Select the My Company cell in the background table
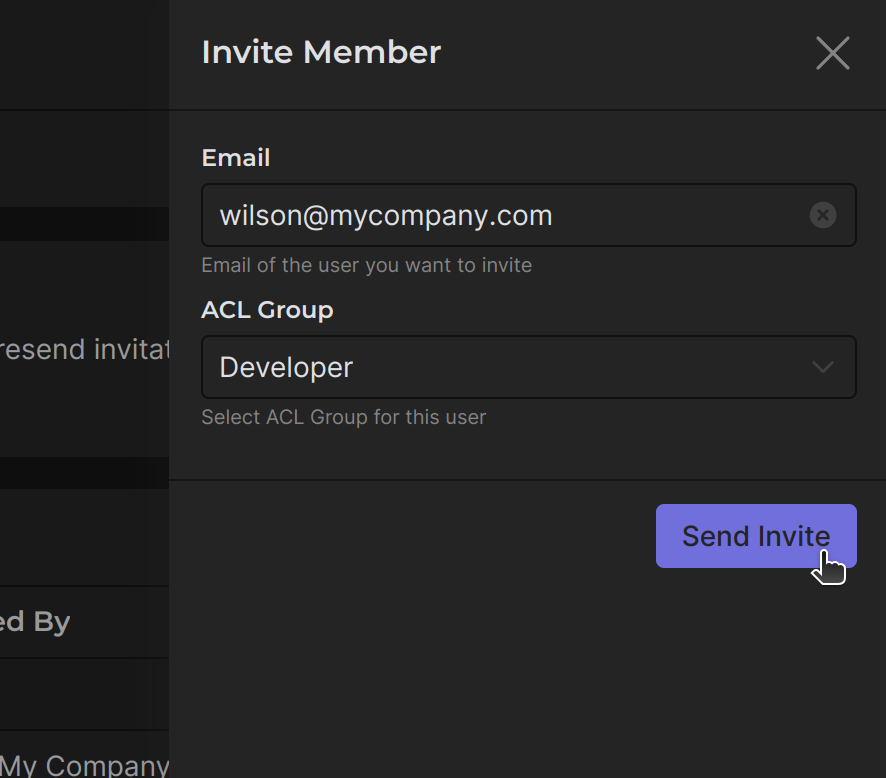 pyautogui.click(x=85, y=766)
